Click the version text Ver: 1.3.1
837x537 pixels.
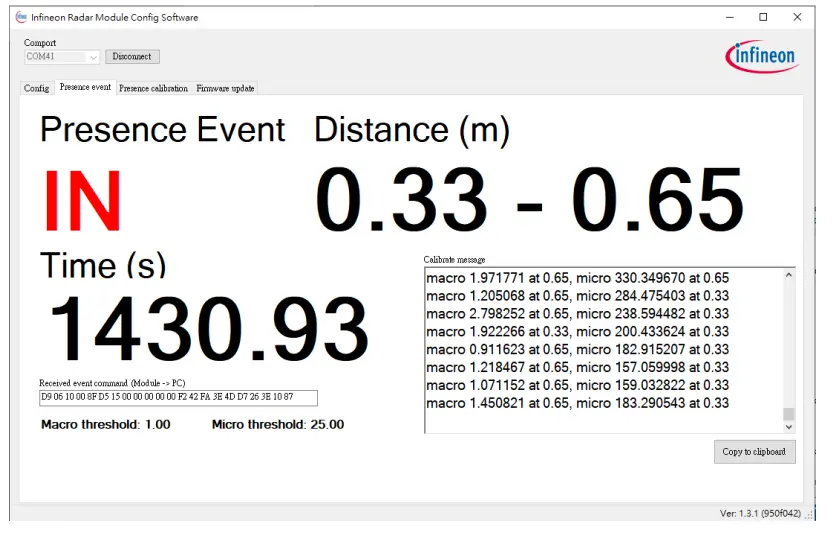pyautogui.click(x=760, y=514)
